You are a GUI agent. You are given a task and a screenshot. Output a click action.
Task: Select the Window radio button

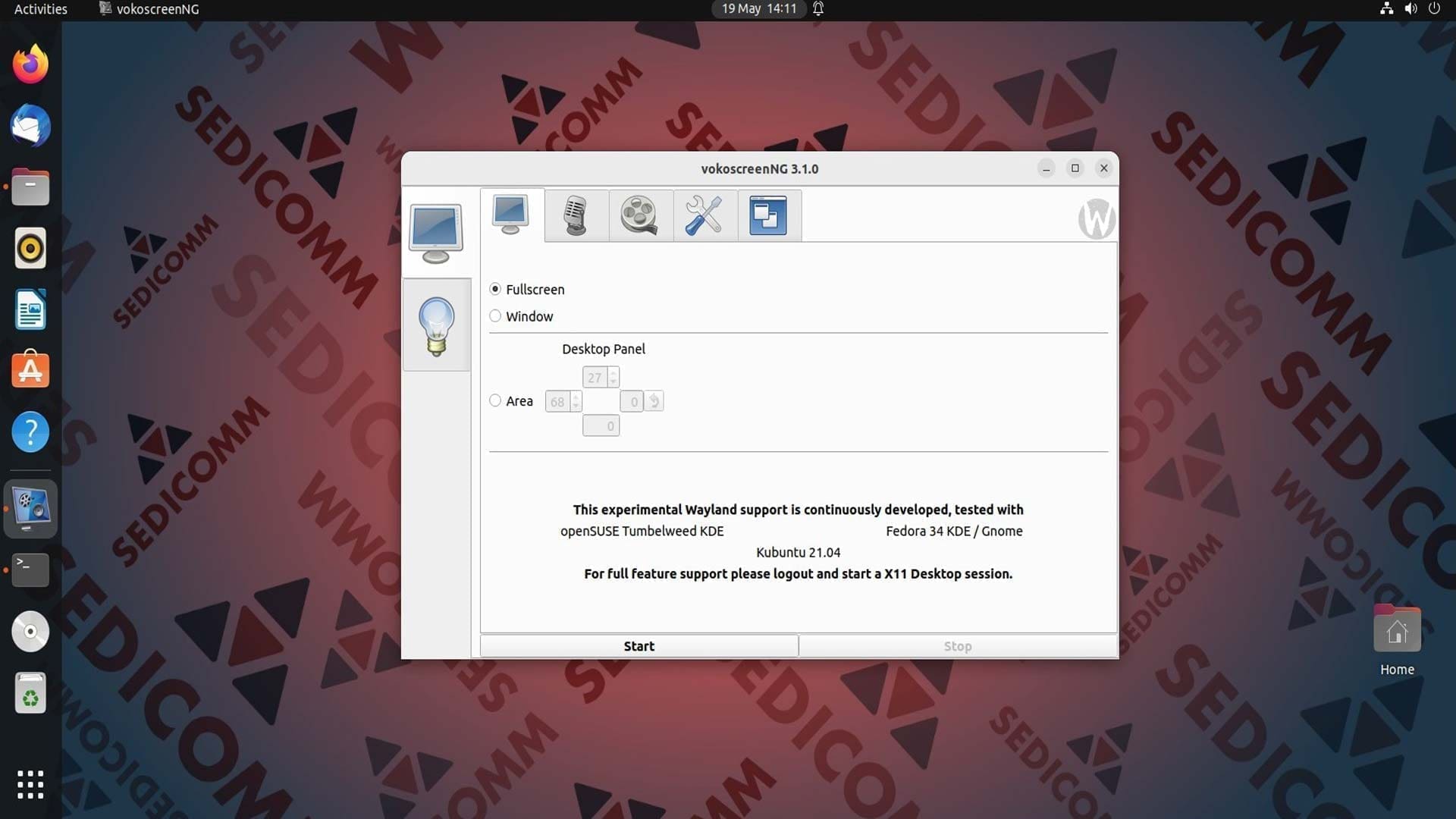[x=495, y=316]
